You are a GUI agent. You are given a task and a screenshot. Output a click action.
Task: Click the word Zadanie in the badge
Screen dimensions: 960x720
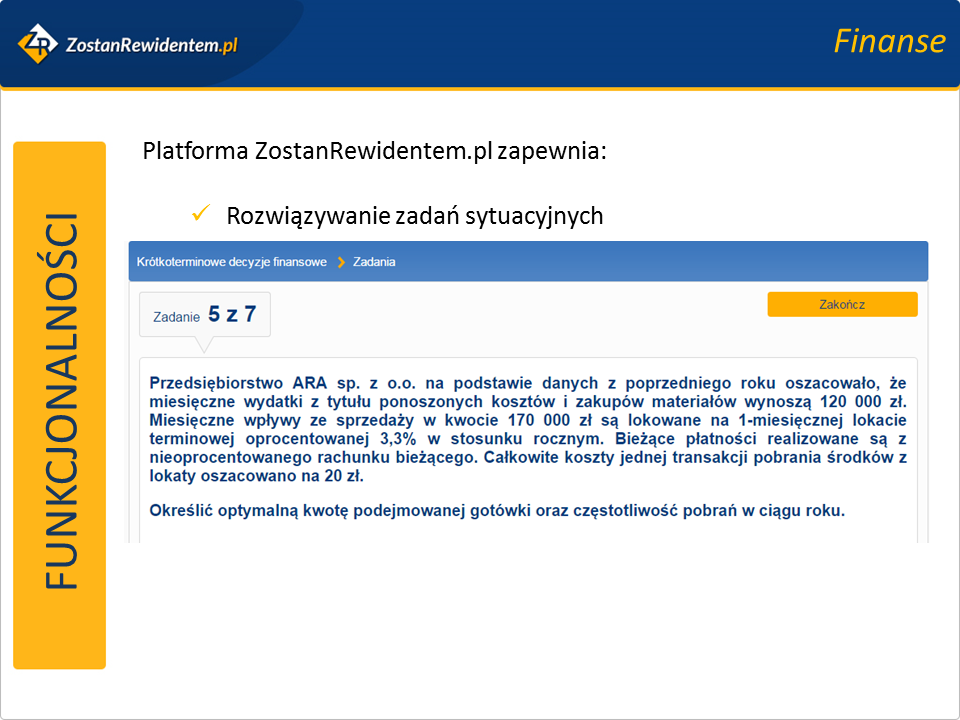pyautogui.click(x=176, y=317)
